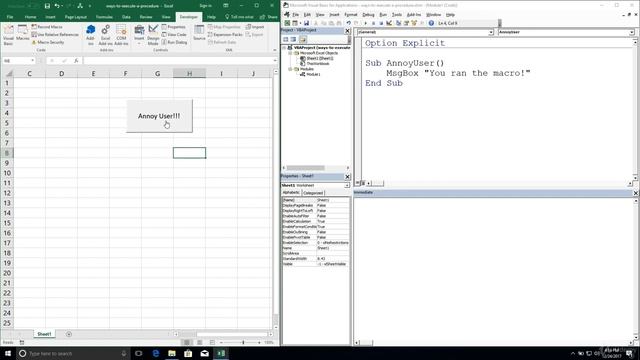
Task: Click the Sheet1 worksheet tab
Action: (x=44, y=334)
